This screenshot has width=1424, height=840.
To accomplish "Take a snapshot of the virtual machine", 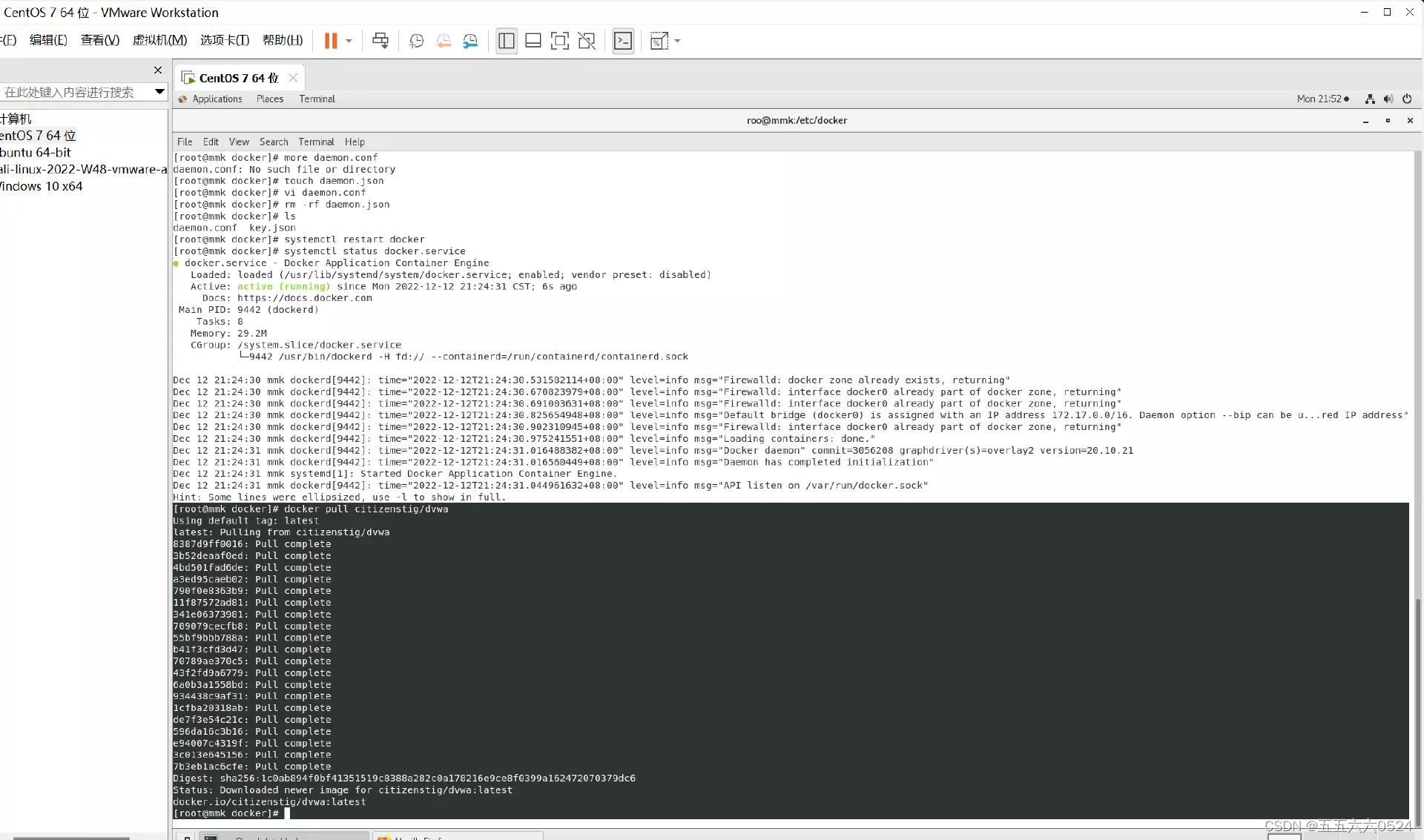I will pos(416,41).
